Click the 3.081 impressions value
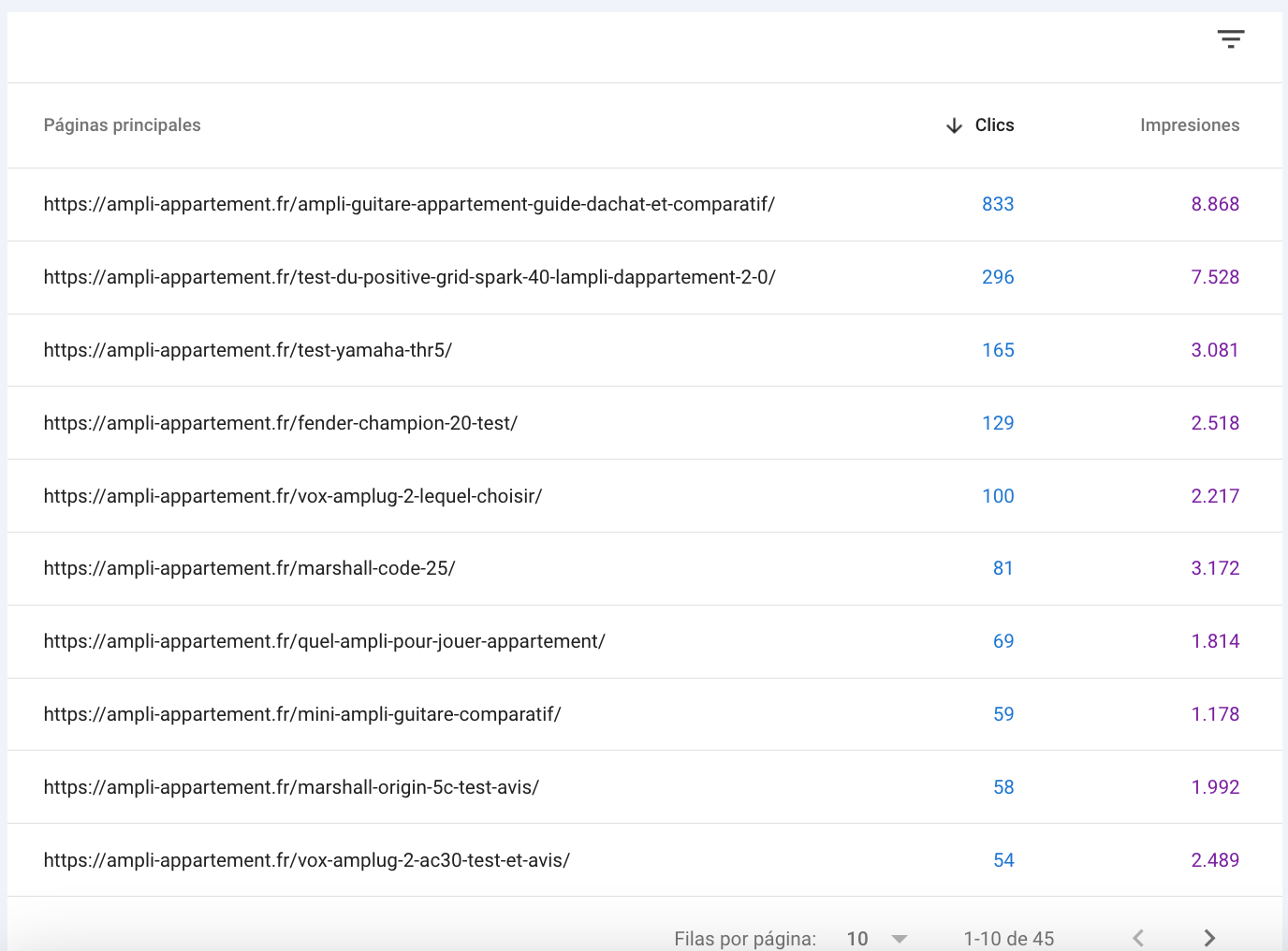 pos(1215,350)
